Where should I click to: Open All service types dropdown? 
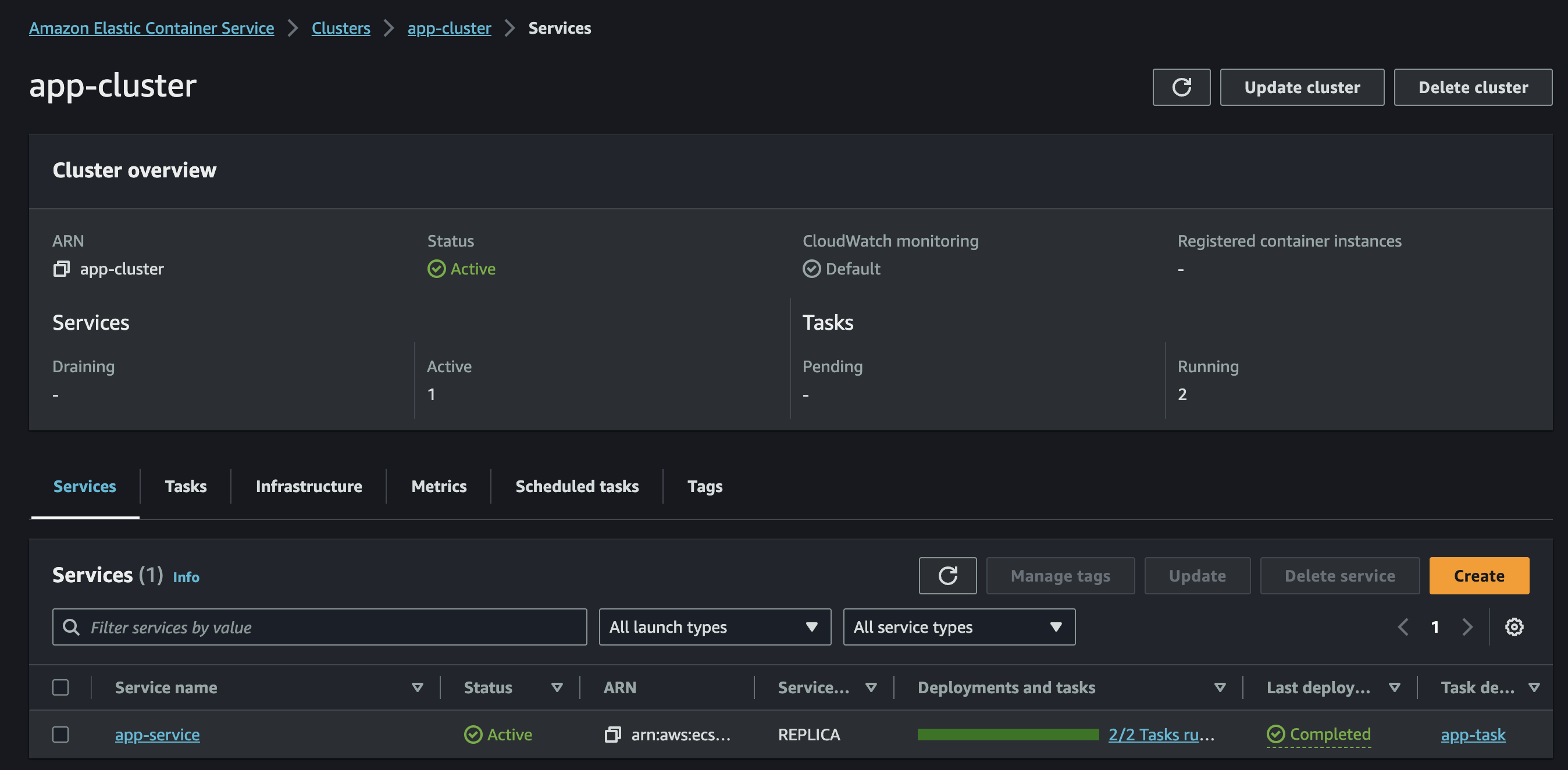(x=958, y=626)
